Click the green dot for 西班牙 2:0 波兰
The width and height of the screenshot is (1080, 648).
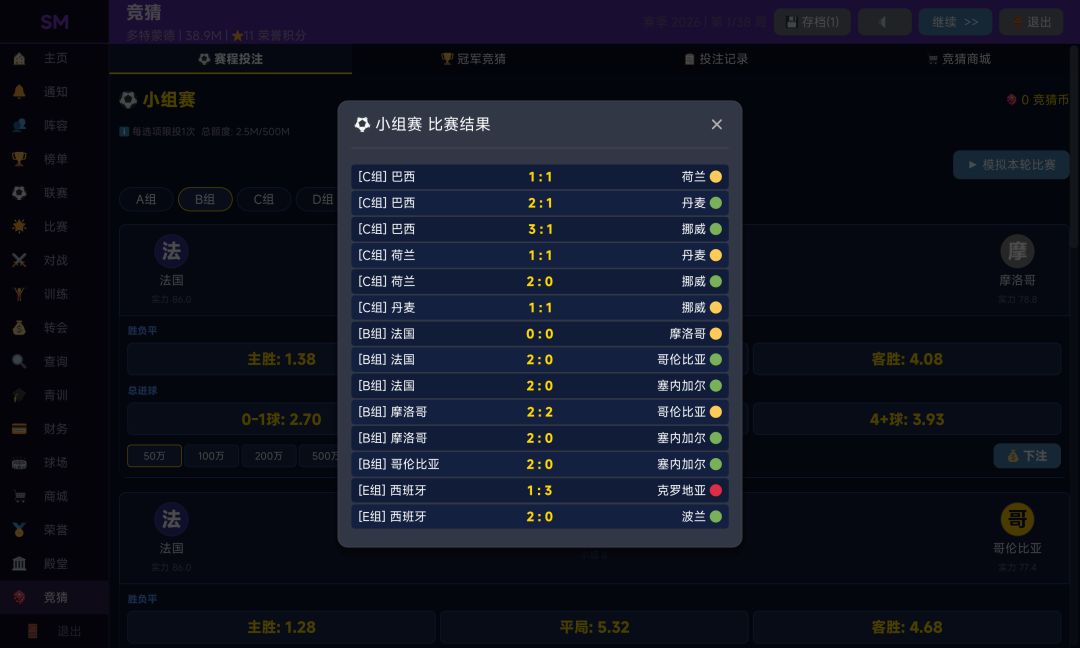716,516
